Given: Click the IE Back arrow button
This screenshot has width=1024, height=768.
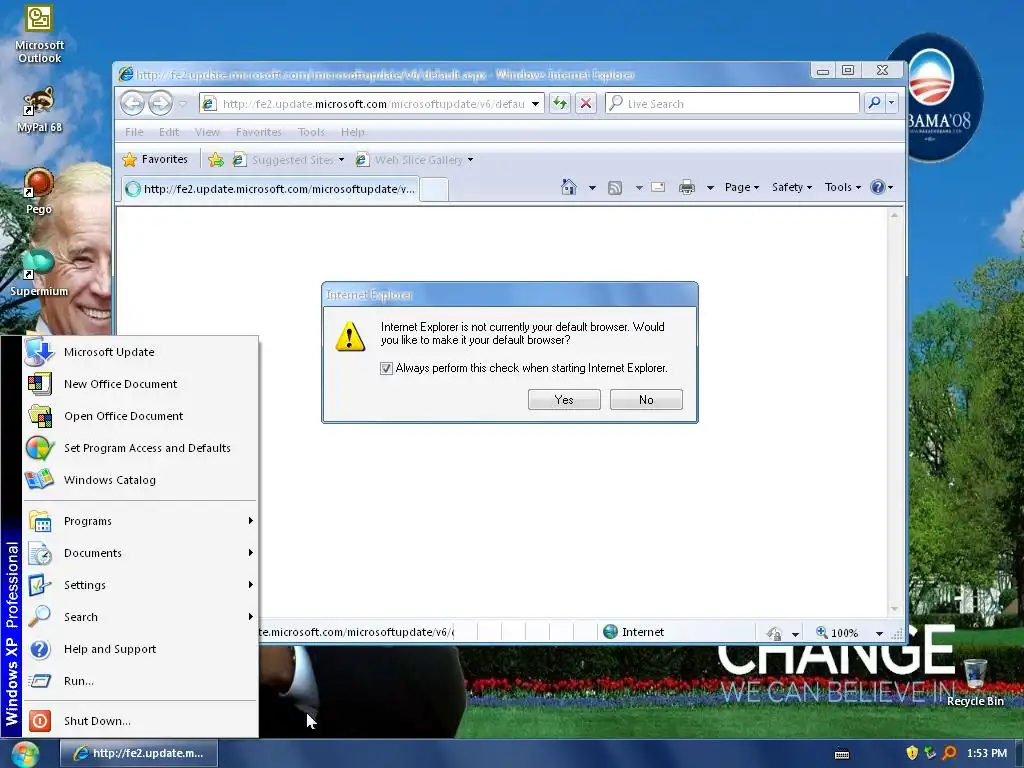Looking at the screenshot, I should click(132, 103).
